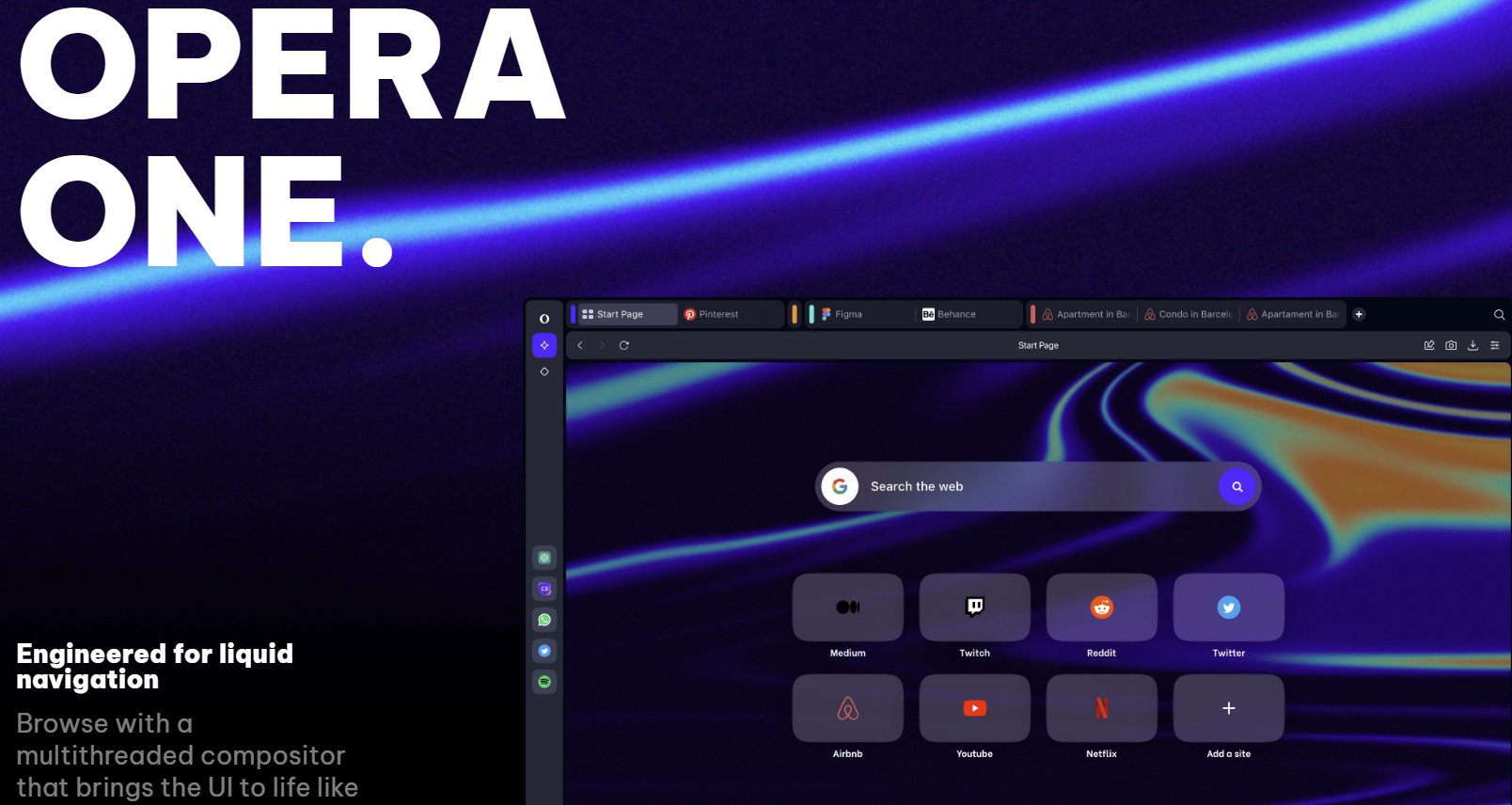This screenshot has width=1512, height=805.
Task: Reload the page
Action: (623, 345)
